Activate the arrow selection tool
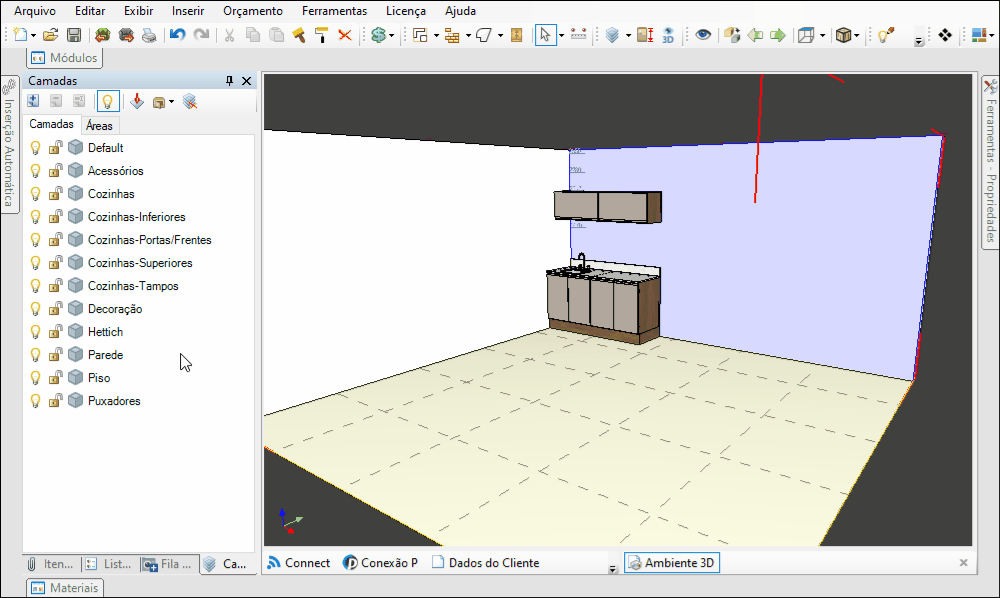Viewport: 1000px width, 598px height. (x=545, y=34)
